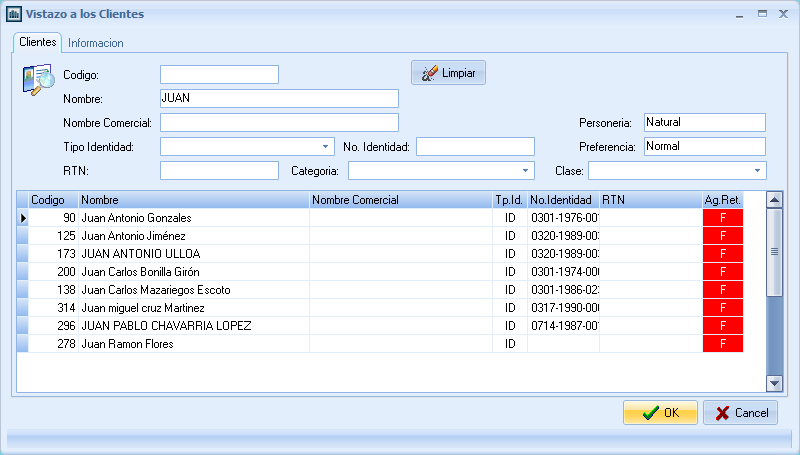Click the Codigo input field
800x455 pixels.
pos(219,74)
